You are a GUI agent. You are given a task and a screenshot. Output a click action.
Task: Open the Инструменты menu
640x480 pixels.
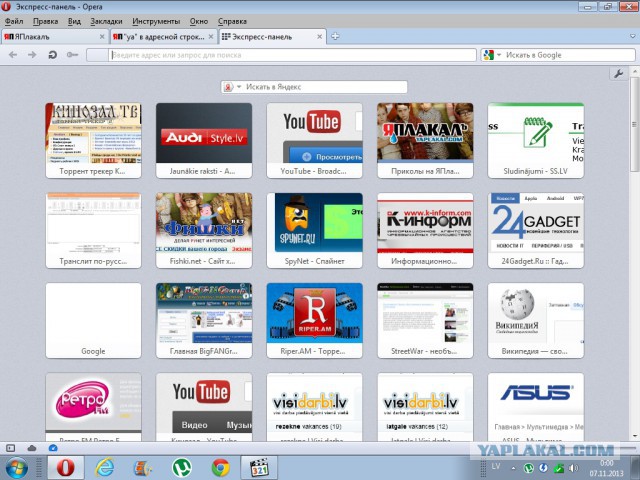[x=156, y=21]
